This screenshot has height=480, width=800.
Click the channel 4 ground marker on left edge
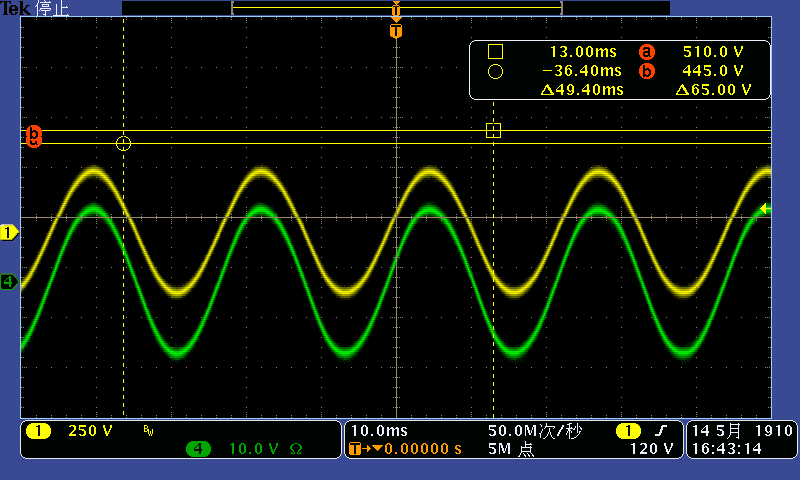pos(9,281)
